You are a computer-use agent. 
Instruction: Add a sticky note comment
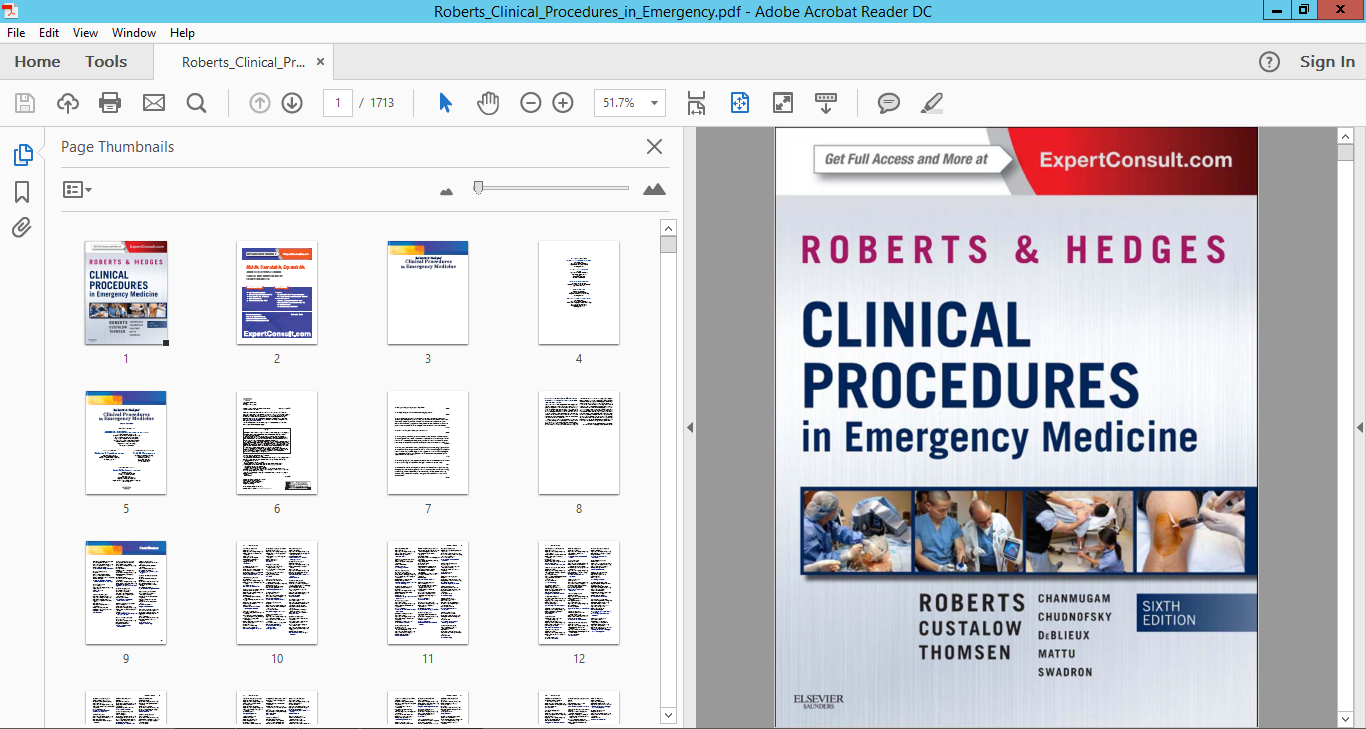(x=888, y=103)
